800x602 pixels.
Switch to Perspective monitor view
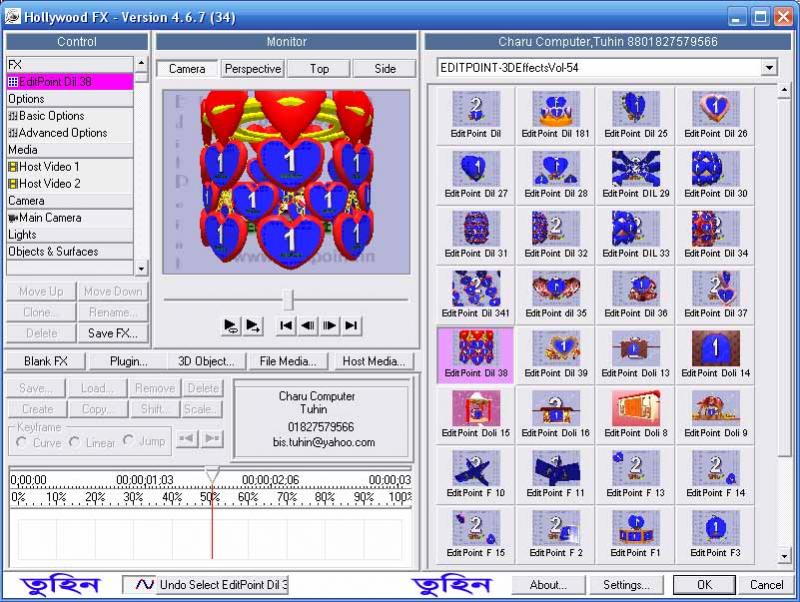click(x=253, y=68)
